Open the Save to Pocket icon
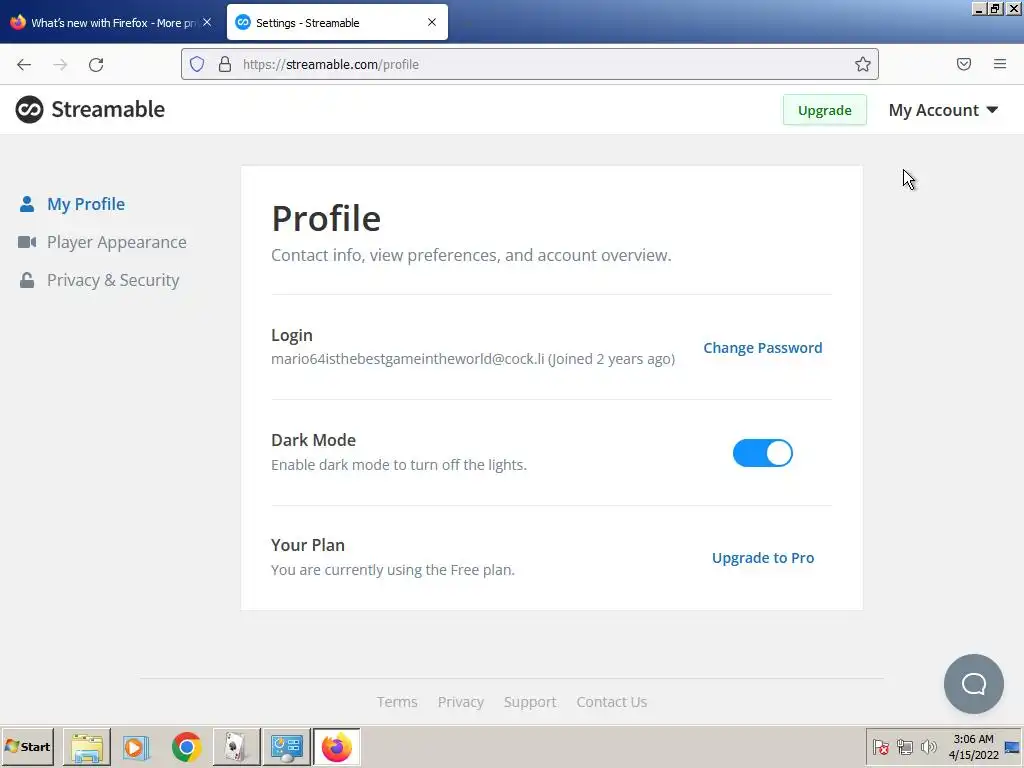This screenshot has width=1024, height=768. [x=964, y=64]
